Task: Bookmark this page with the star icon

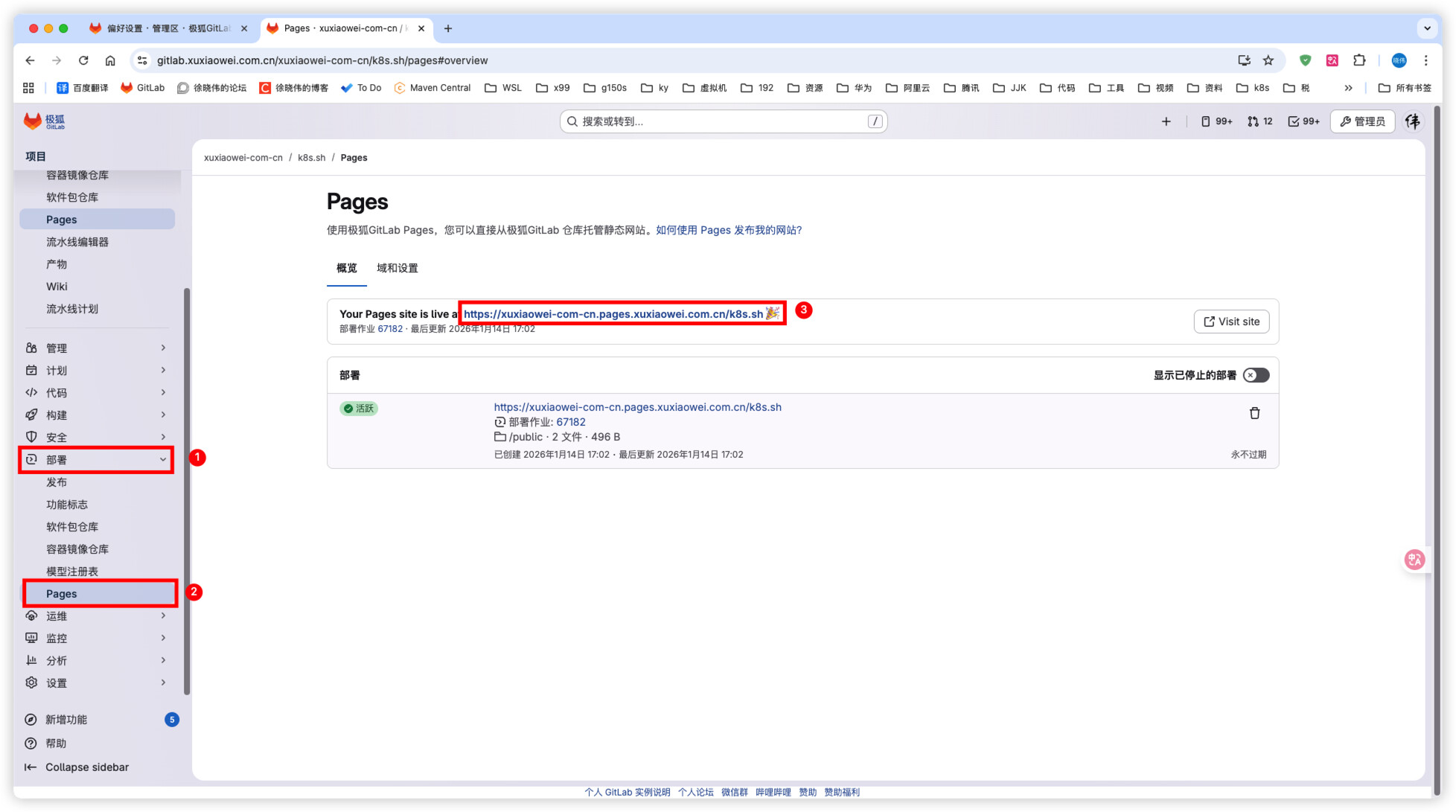Action: 1268,60
